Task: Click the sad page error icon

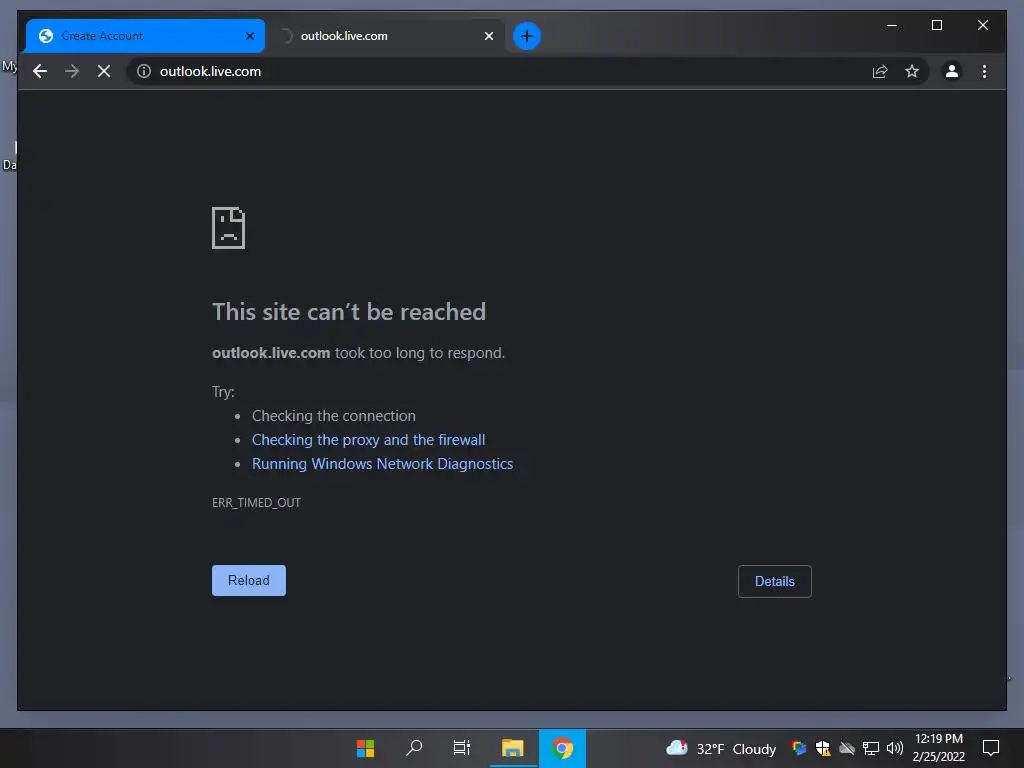Action: 229,228
